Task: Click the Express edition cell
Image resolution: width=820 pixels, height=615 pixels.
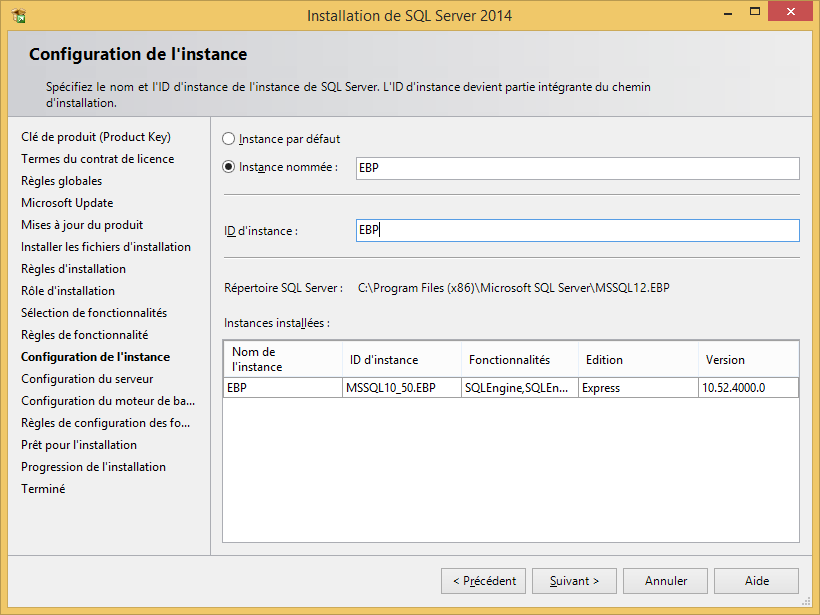Action: 639,388
